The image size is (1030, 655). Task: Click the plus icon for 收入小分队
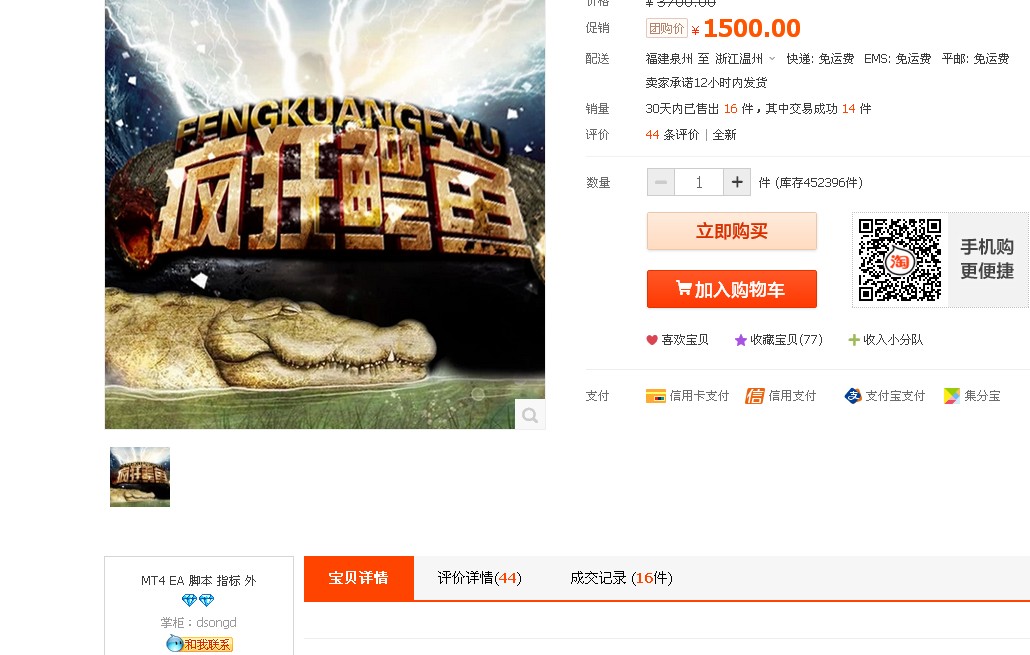click(854, 340)
